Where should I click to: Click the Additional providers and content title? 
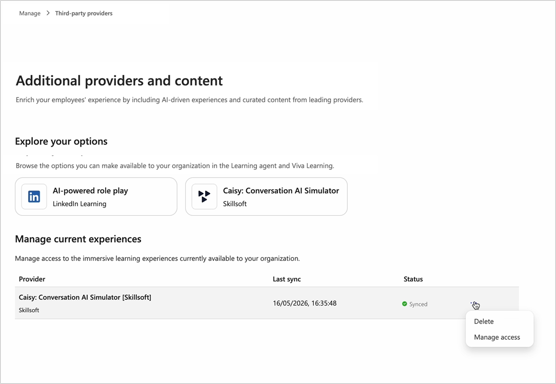[119, 81]
